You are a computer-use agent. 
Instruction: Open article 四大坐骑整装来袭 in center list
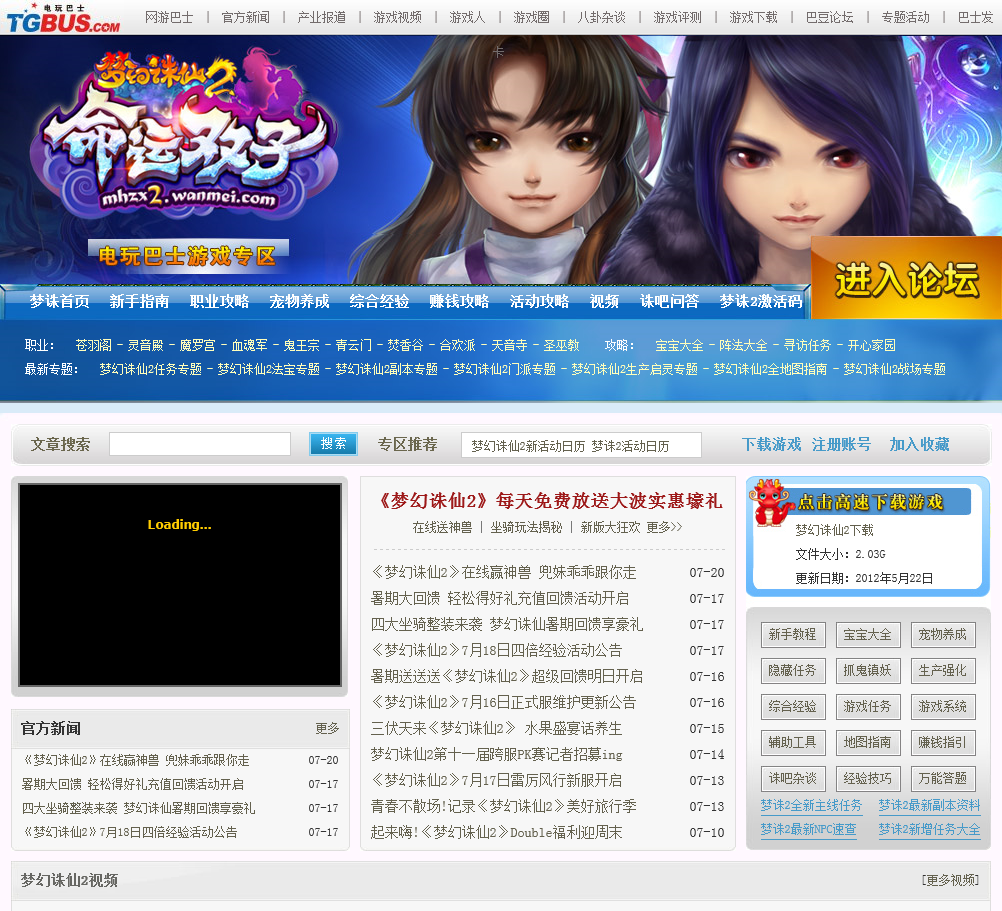tap(507, 624)
